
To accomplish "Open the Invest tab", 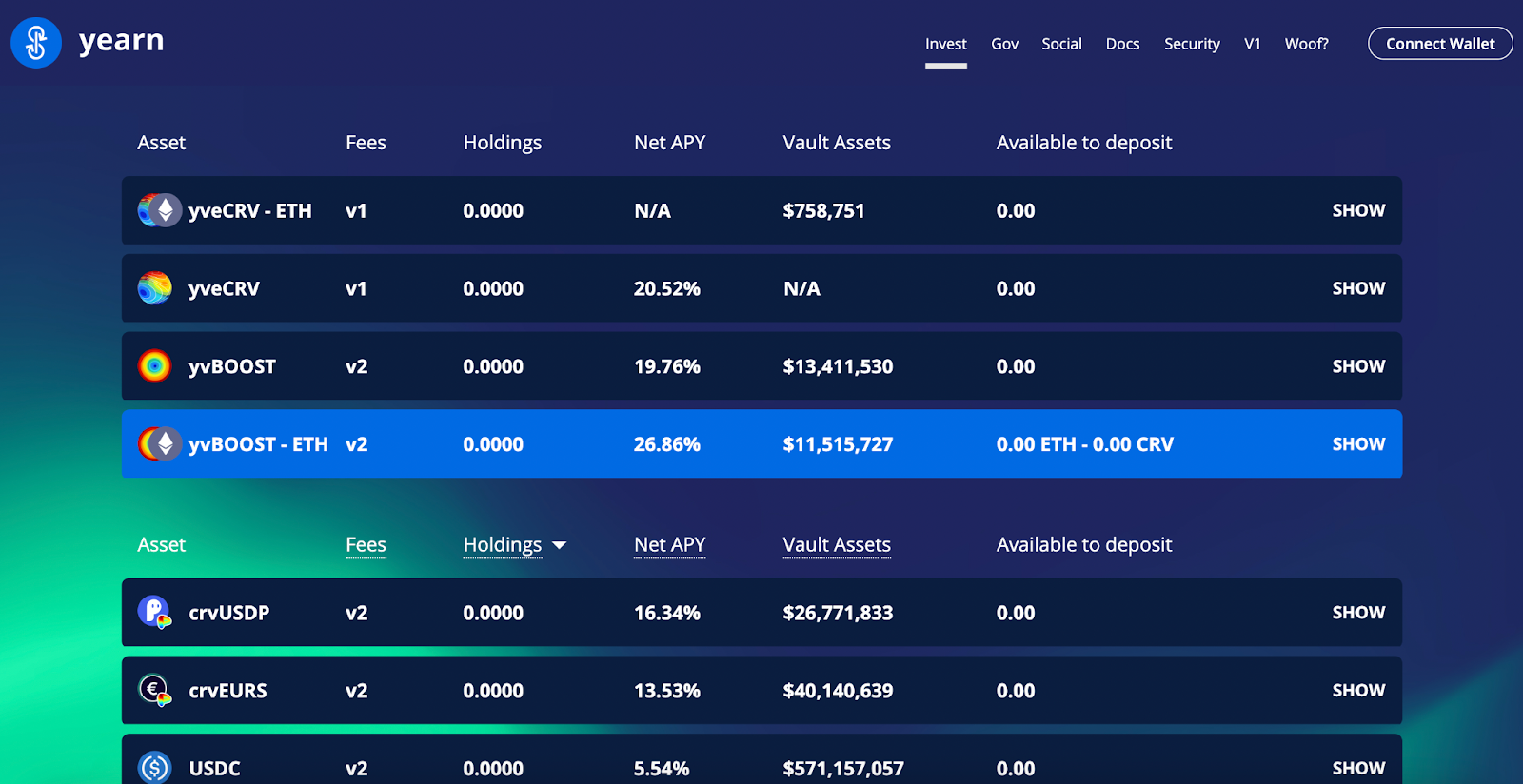I will (945, 44).
